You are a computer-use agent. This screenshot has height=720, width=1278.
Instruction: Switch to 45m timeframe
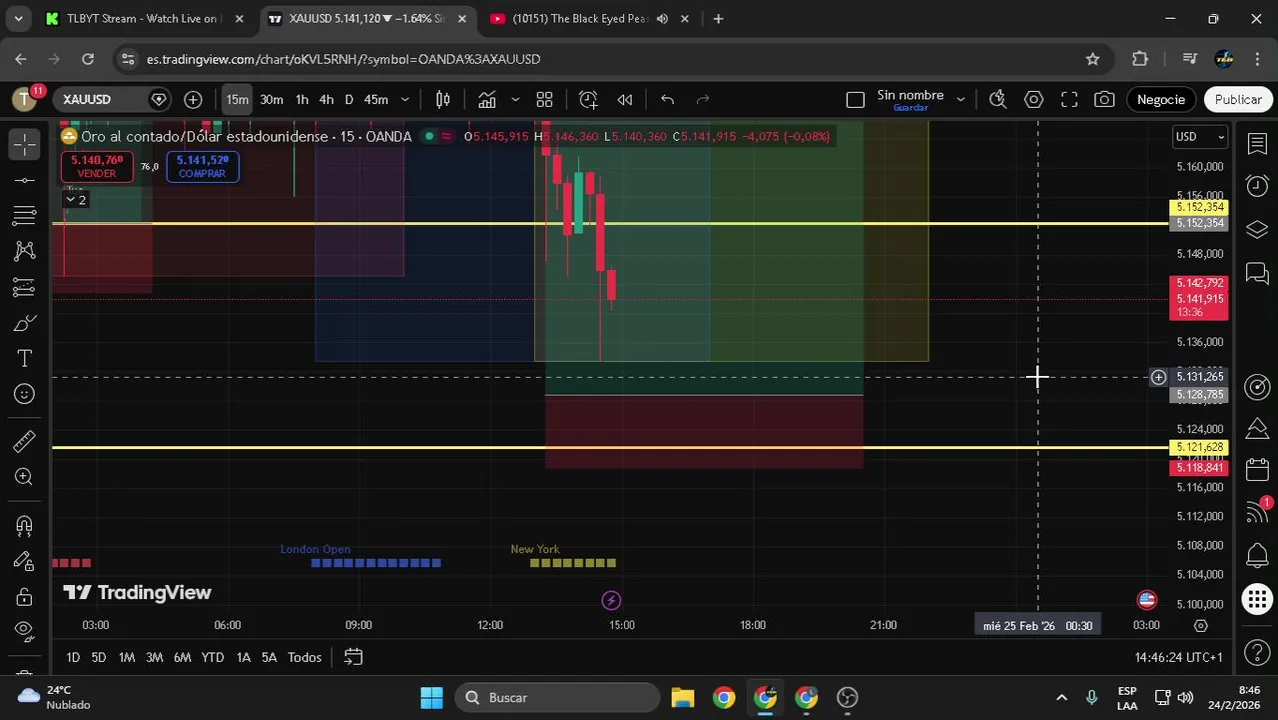pyautogui.click(x=376, y=99)
